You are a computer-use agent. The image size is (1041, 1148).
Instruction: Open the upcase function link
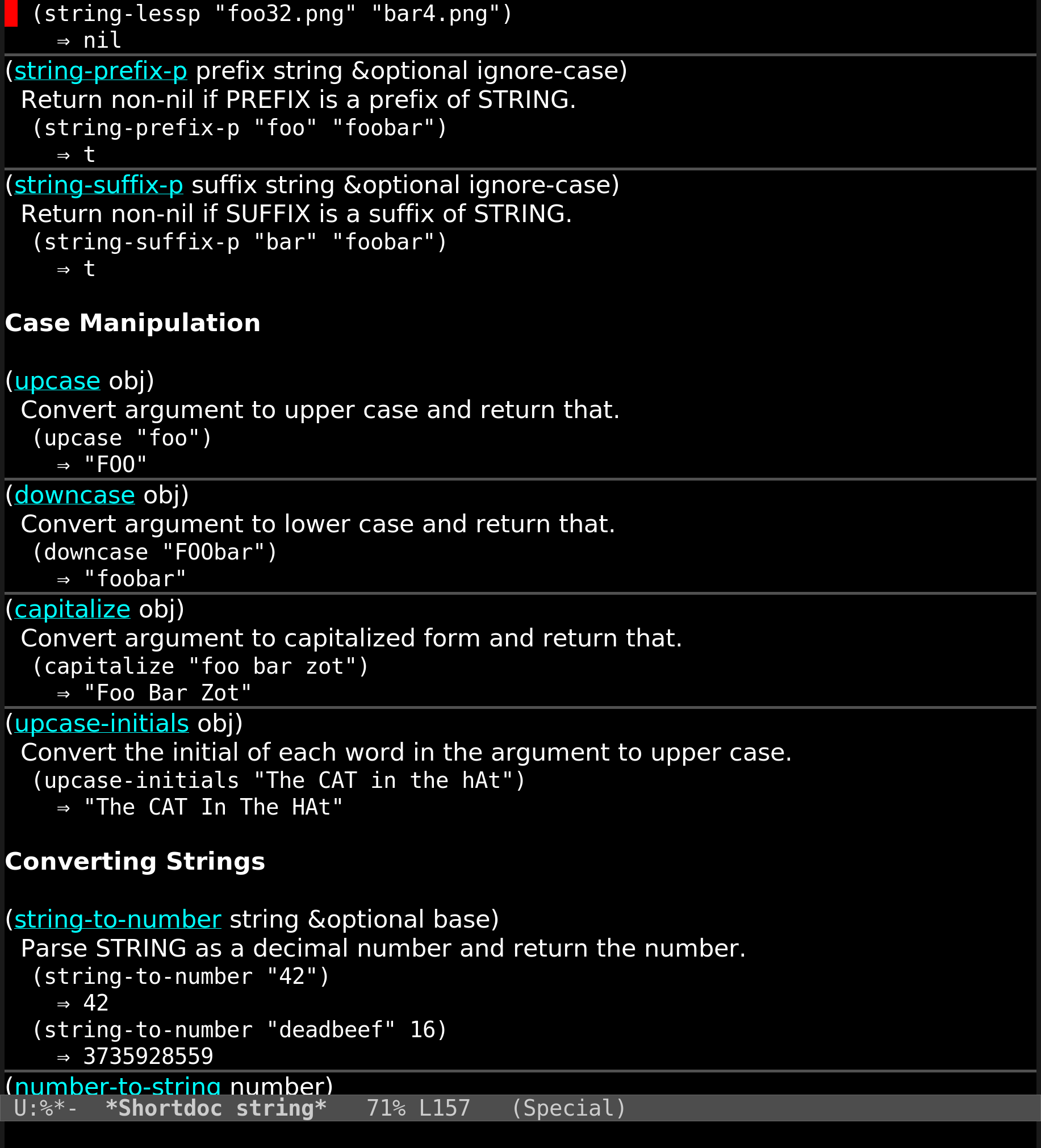(57, 382)
